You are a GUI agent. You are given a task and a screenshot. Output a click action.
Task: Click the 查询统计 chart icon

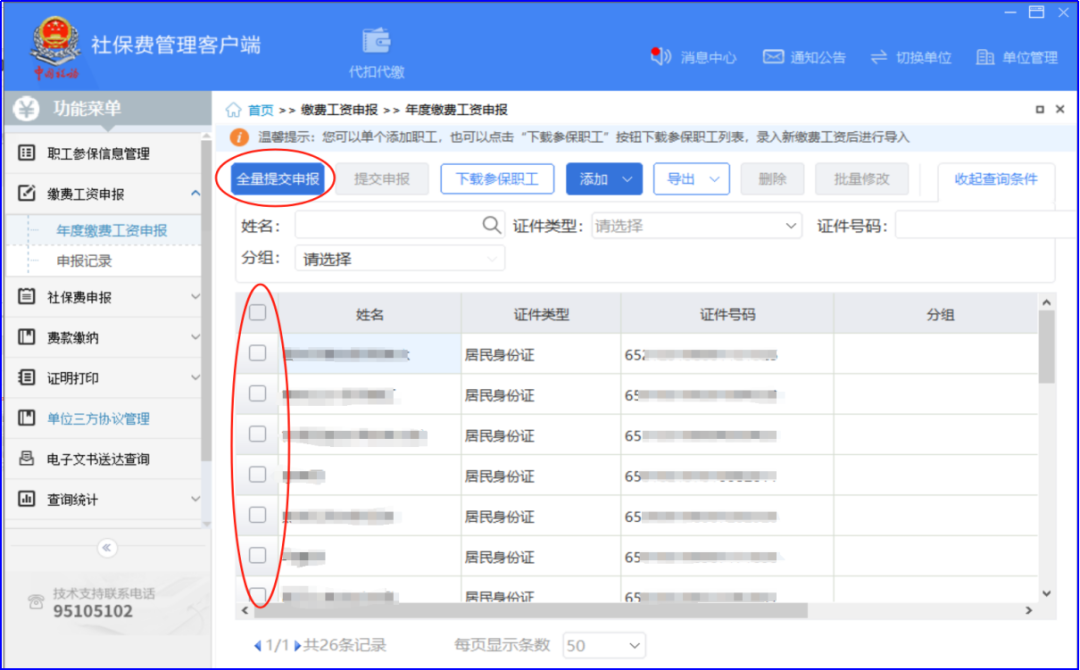(26, 499)
